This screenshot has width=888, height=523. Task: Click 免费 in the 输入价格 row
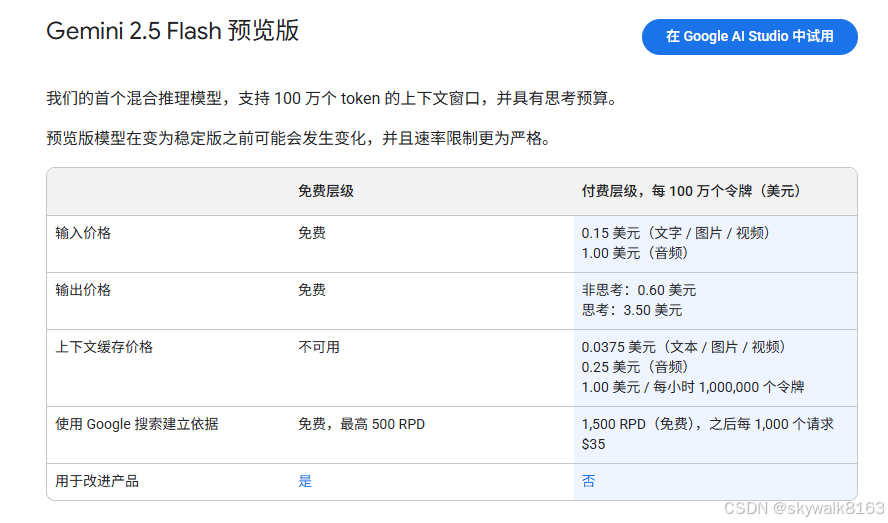pos(312,233)
